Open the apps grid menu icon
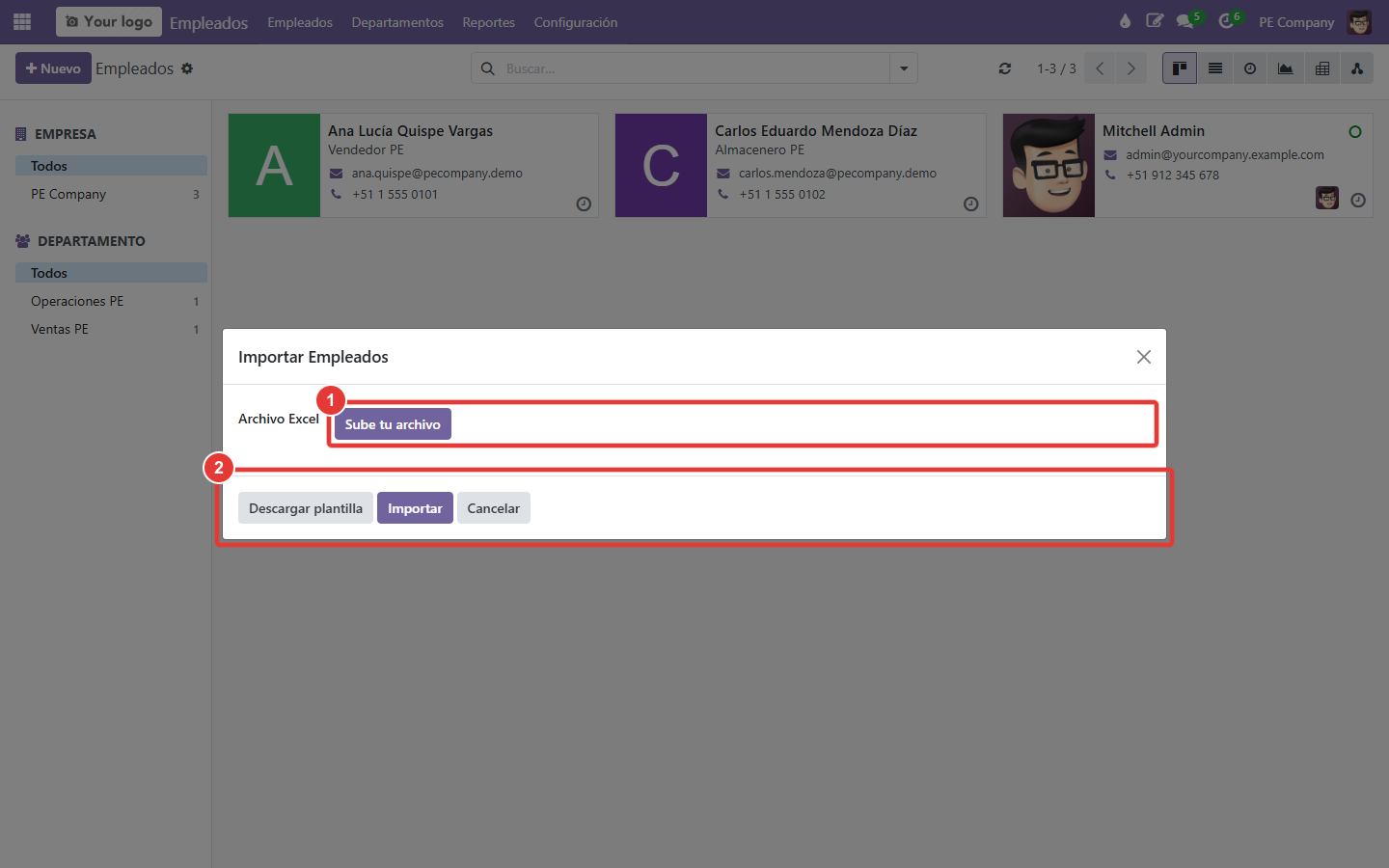This screenshot has height=868, width=1389. click(22, 21)
